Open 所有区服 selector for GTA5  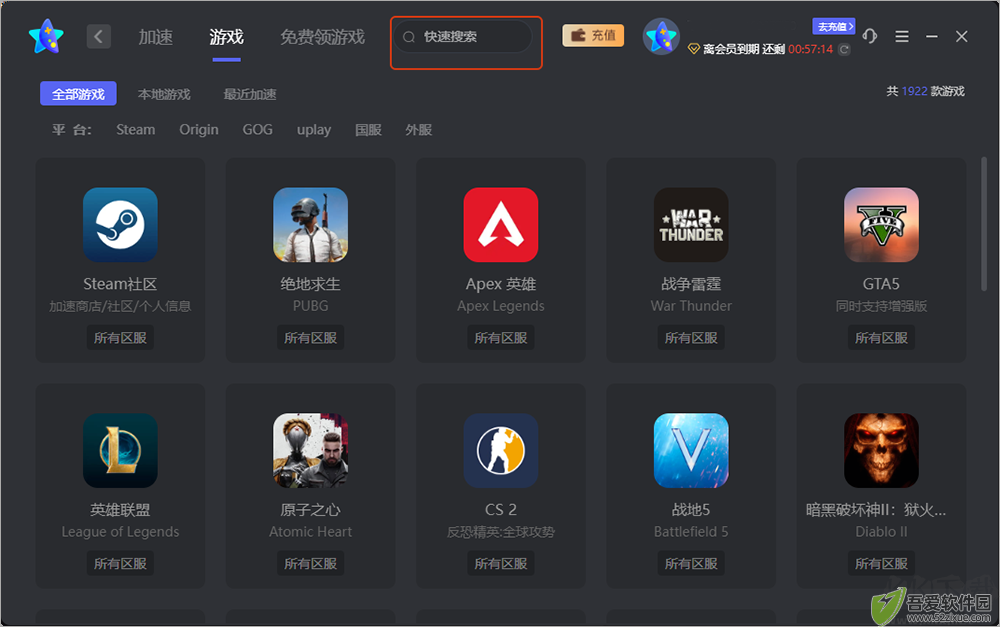tap(881, 337)
